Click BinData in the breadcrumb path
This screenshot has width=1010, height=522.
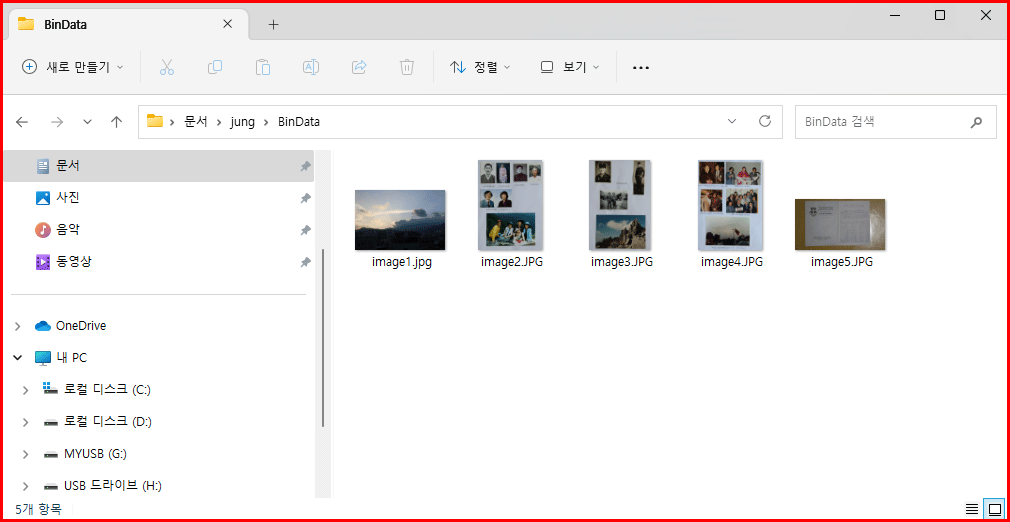299,121
